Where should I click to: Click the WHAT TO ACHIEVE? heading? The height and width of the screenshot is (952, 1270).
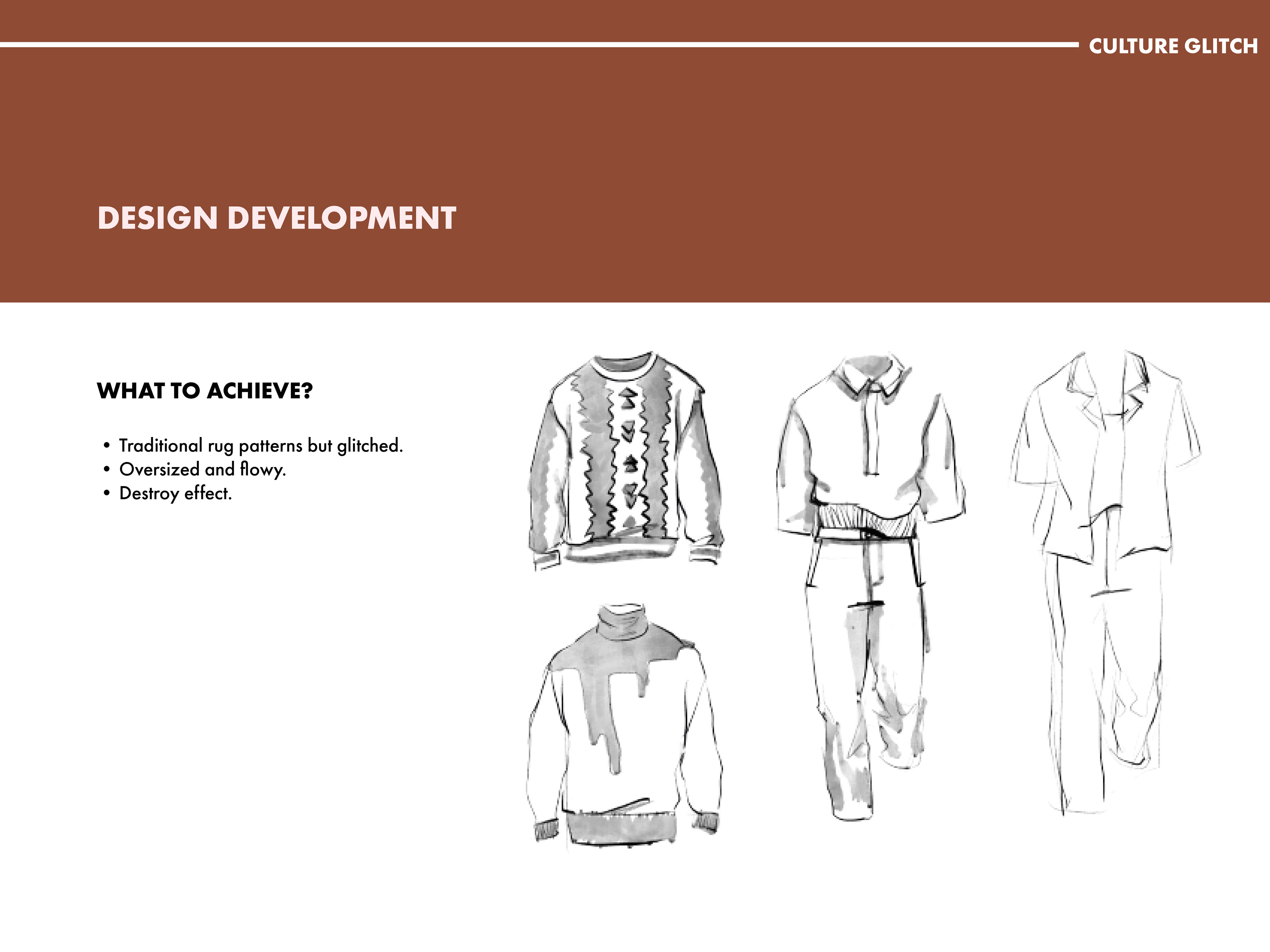(205, 391)
